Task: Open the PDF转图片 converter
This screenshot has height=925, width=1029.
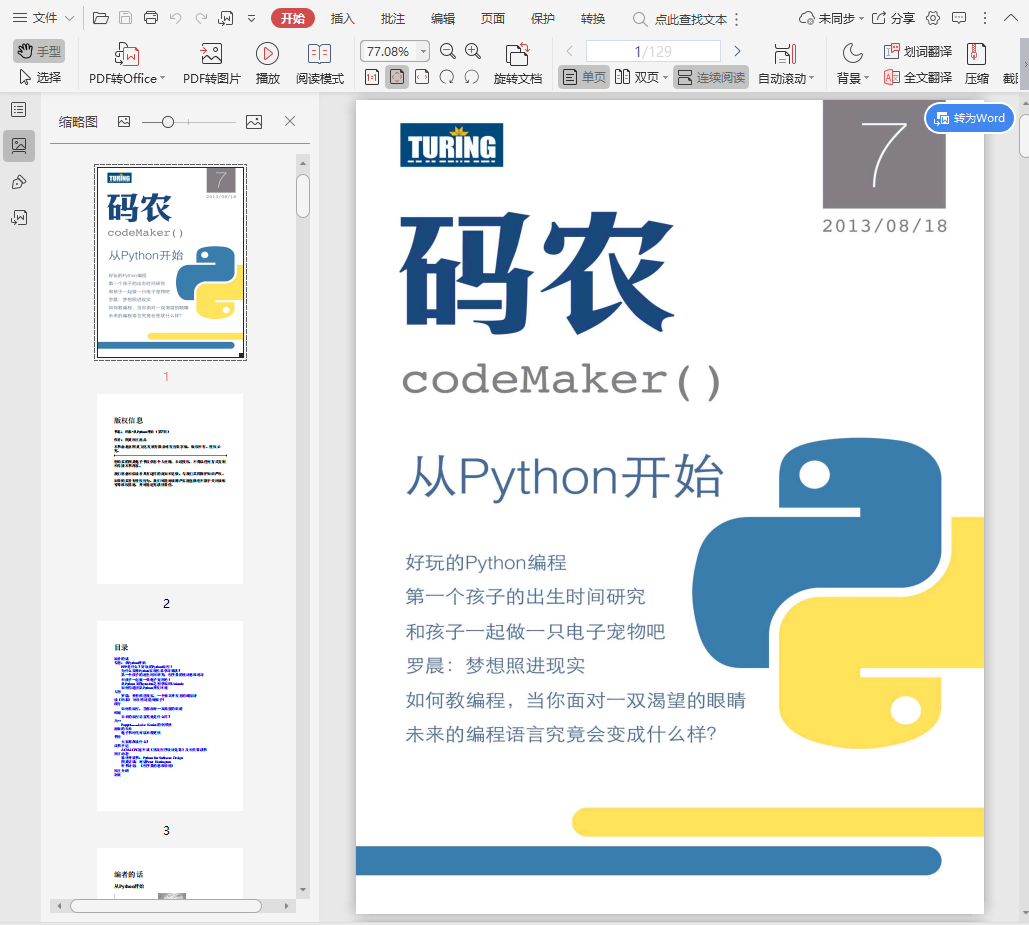Action: coord(211,64)
